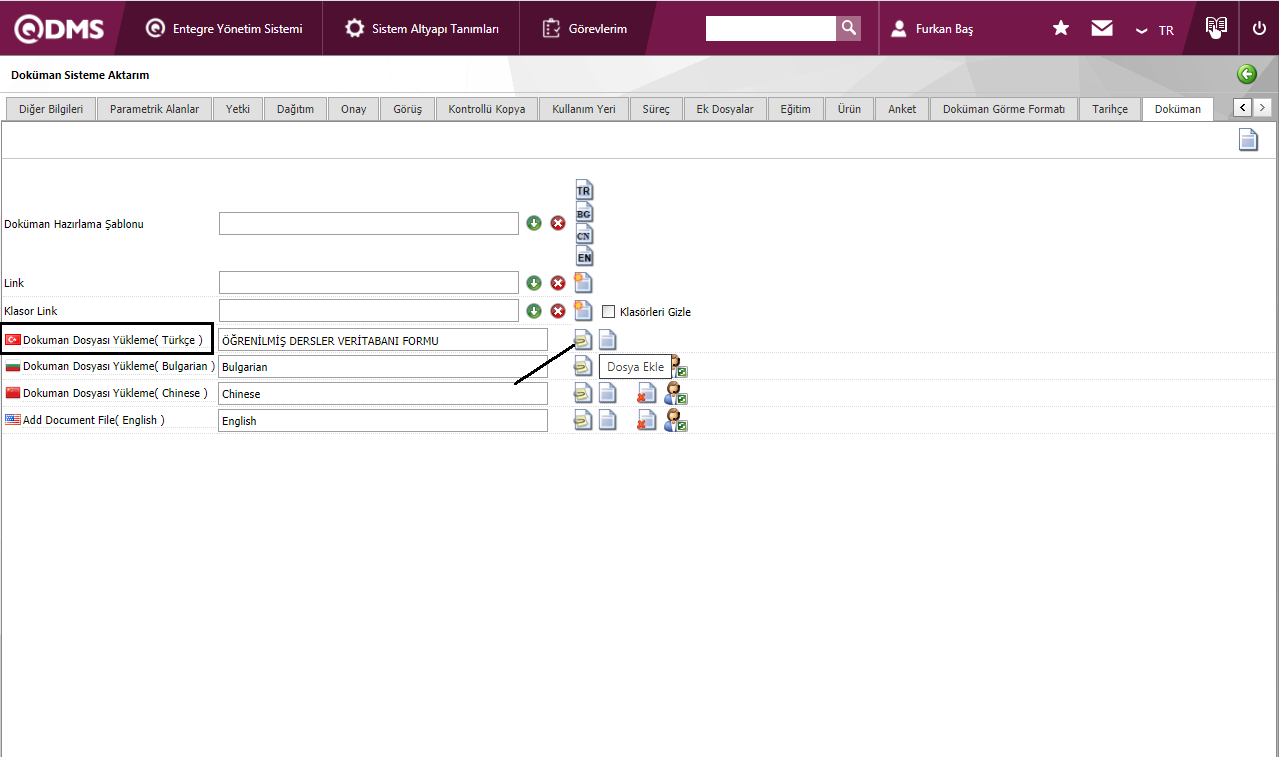
Task: Select the TR template document icon
Action: click(x=584, y=189)
